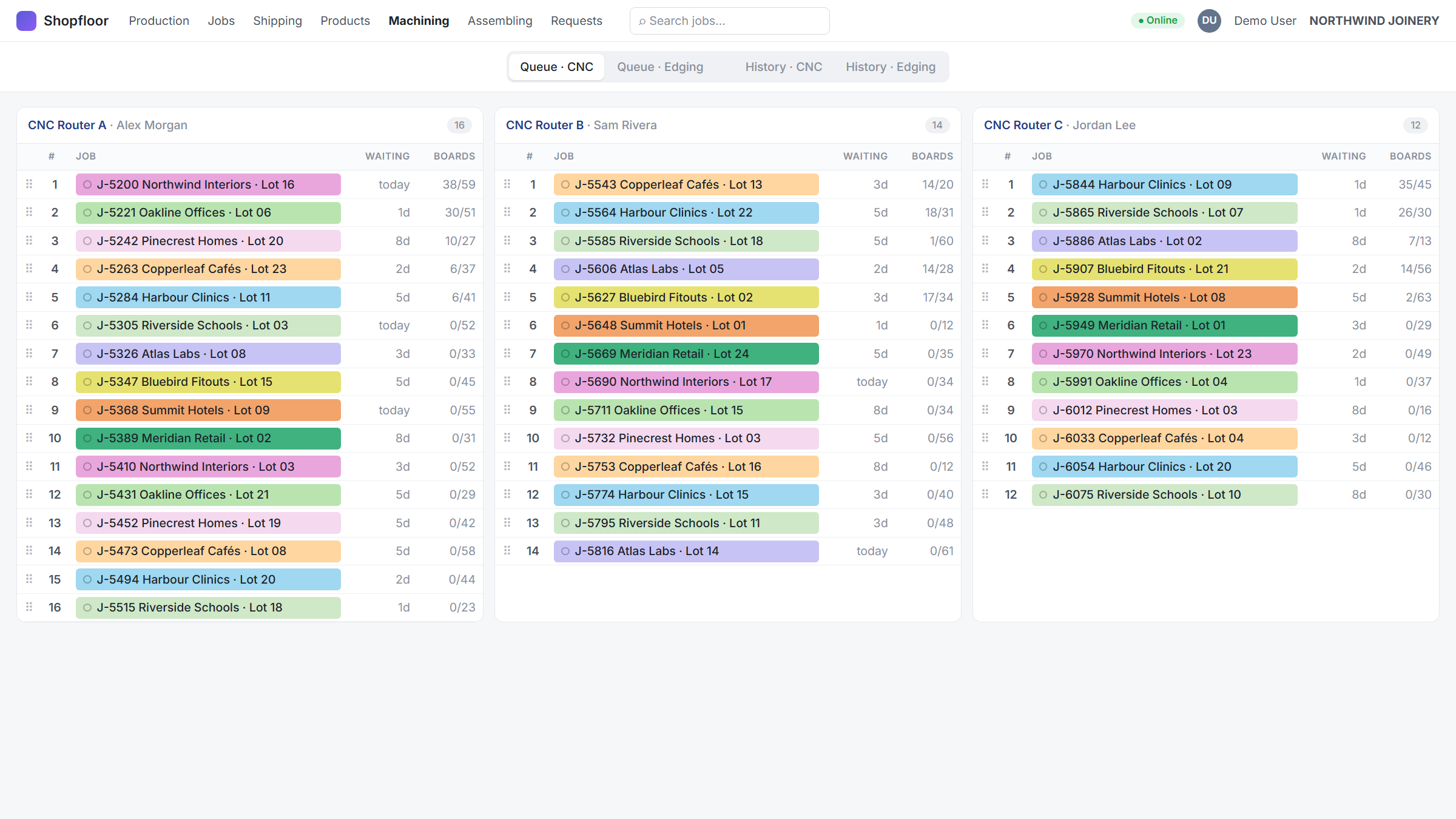Open job J-5242 Pinecrest Homes · Lot 20
This screenshot has height=819, width=1456.
pos(208,241)
